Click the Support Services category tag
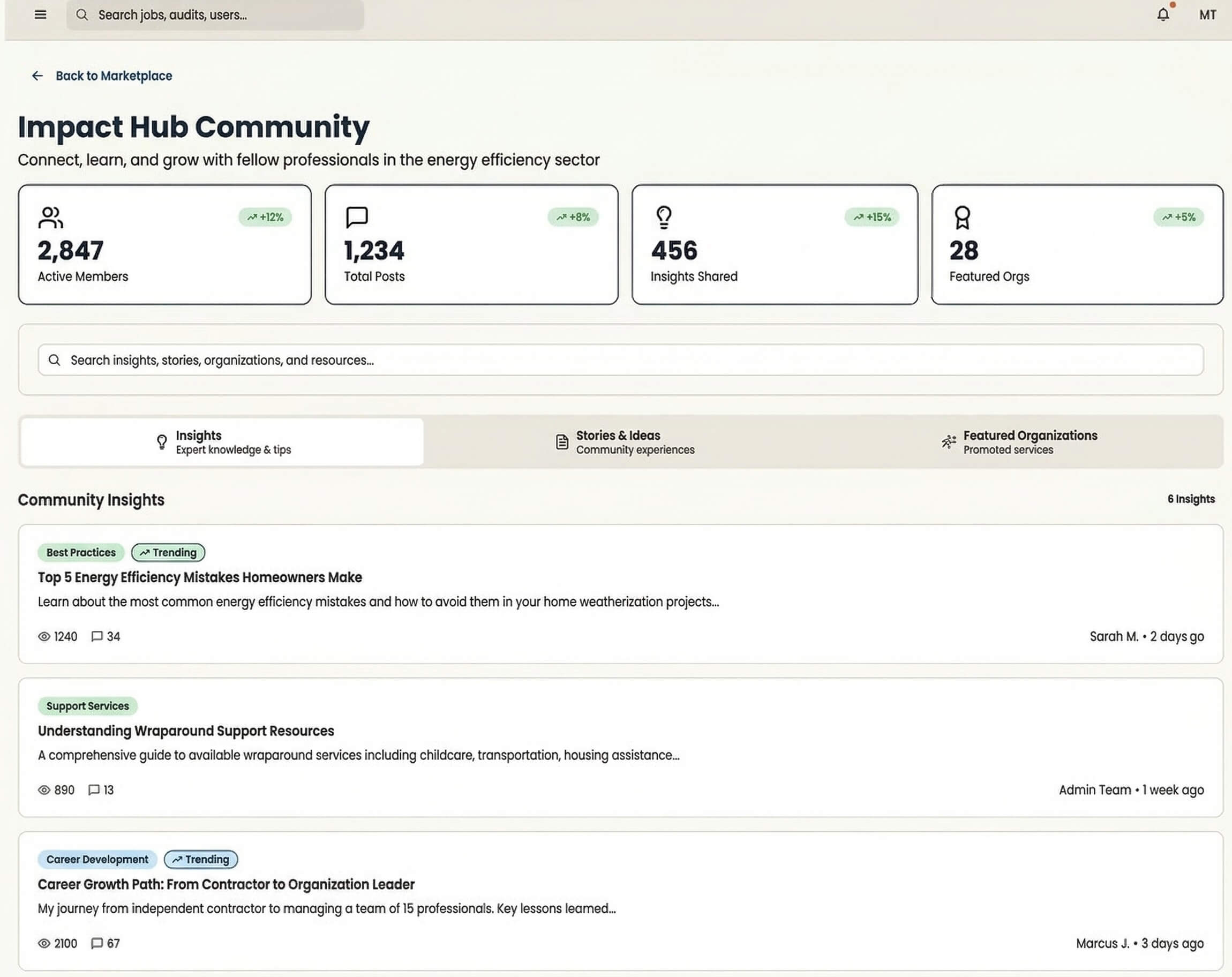The height and width of the screenshot is (977, 1232). (x=87, y=706)
